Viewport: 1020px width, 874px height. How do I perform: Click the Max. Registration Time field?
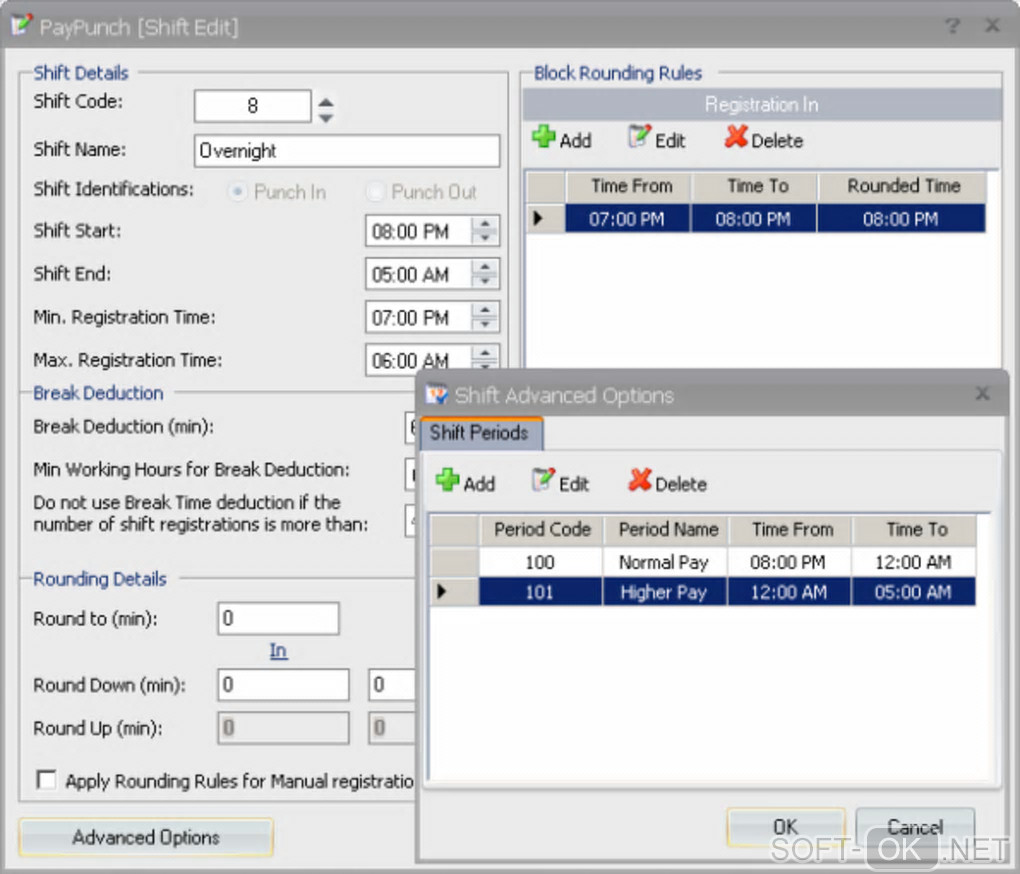(420, 360)
